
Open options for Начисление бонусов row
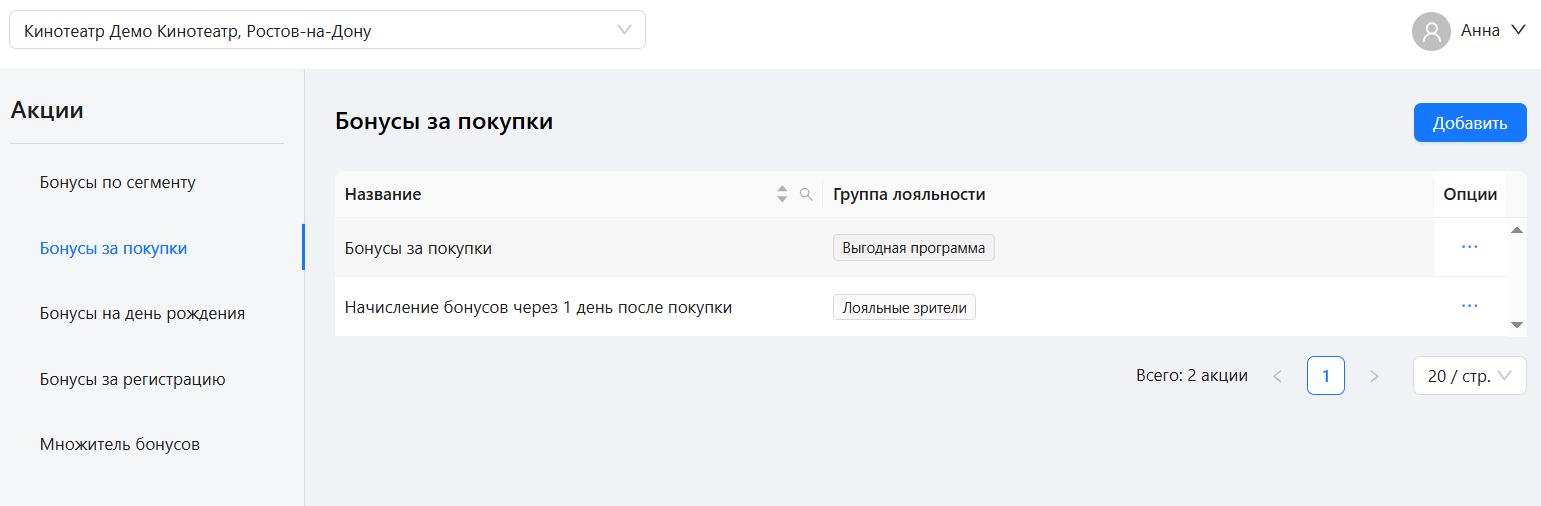(1469, 307)
